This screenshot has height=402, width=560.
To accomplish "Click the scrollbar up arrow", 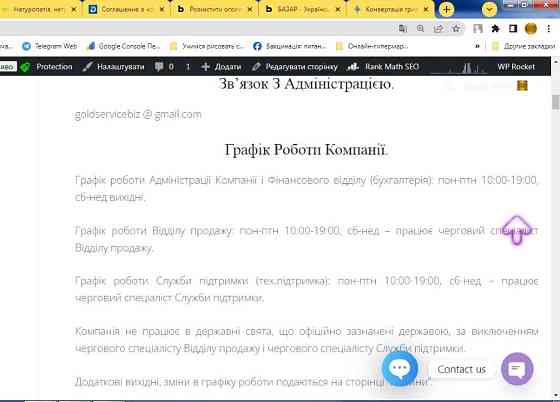I will pyautogui.click(x=555, y=61).
